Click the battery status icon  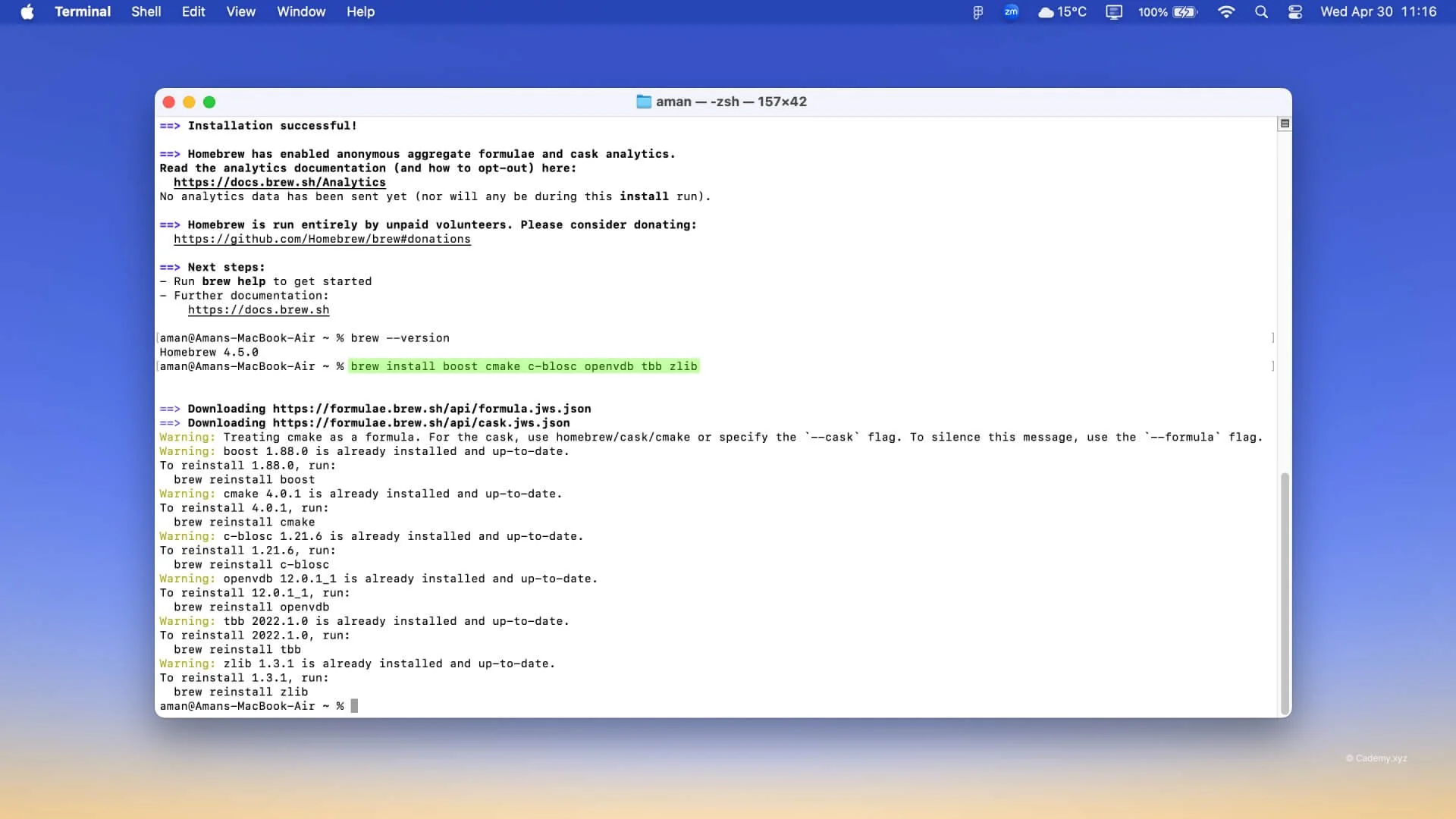click(1184, 11)
